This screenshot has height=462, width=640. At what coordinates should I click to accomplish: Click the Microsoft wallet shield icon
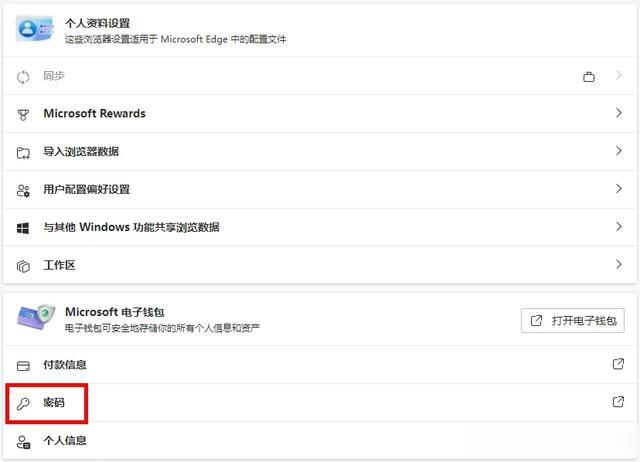coord(36,317)
